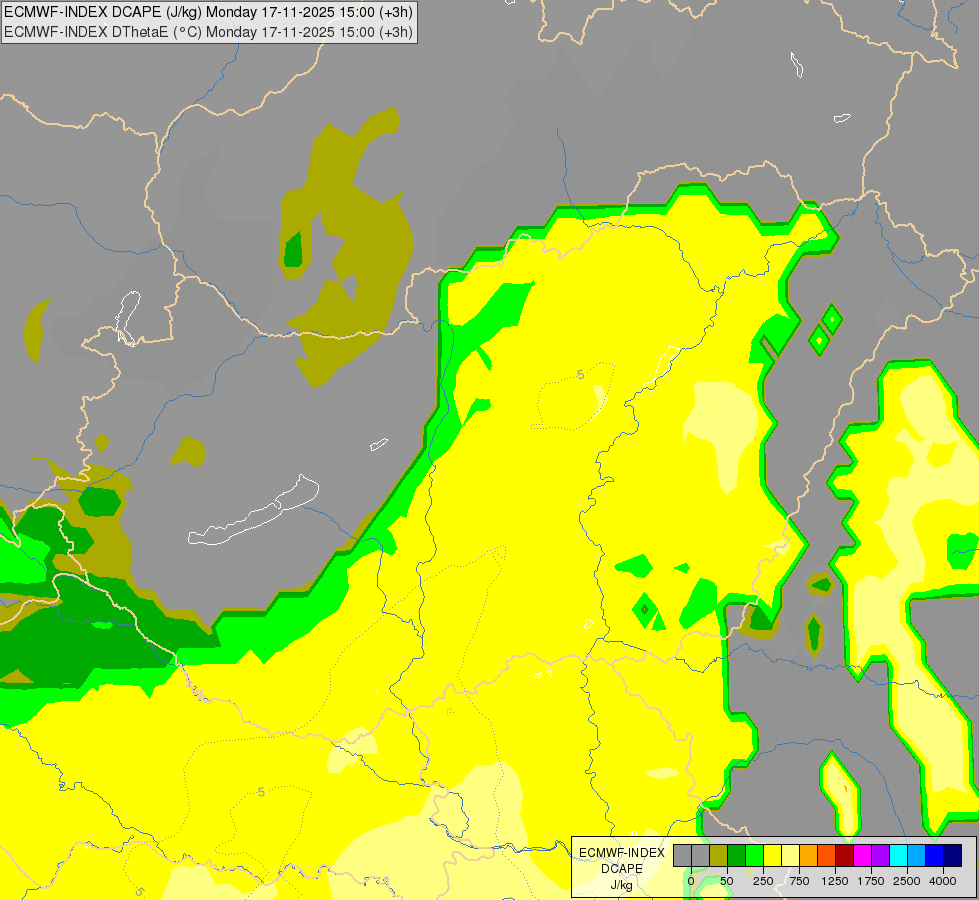The width and height of the screenshot is (979, 900).
Task: Click the legend value label 250
Action: click(x=763, y=881)
